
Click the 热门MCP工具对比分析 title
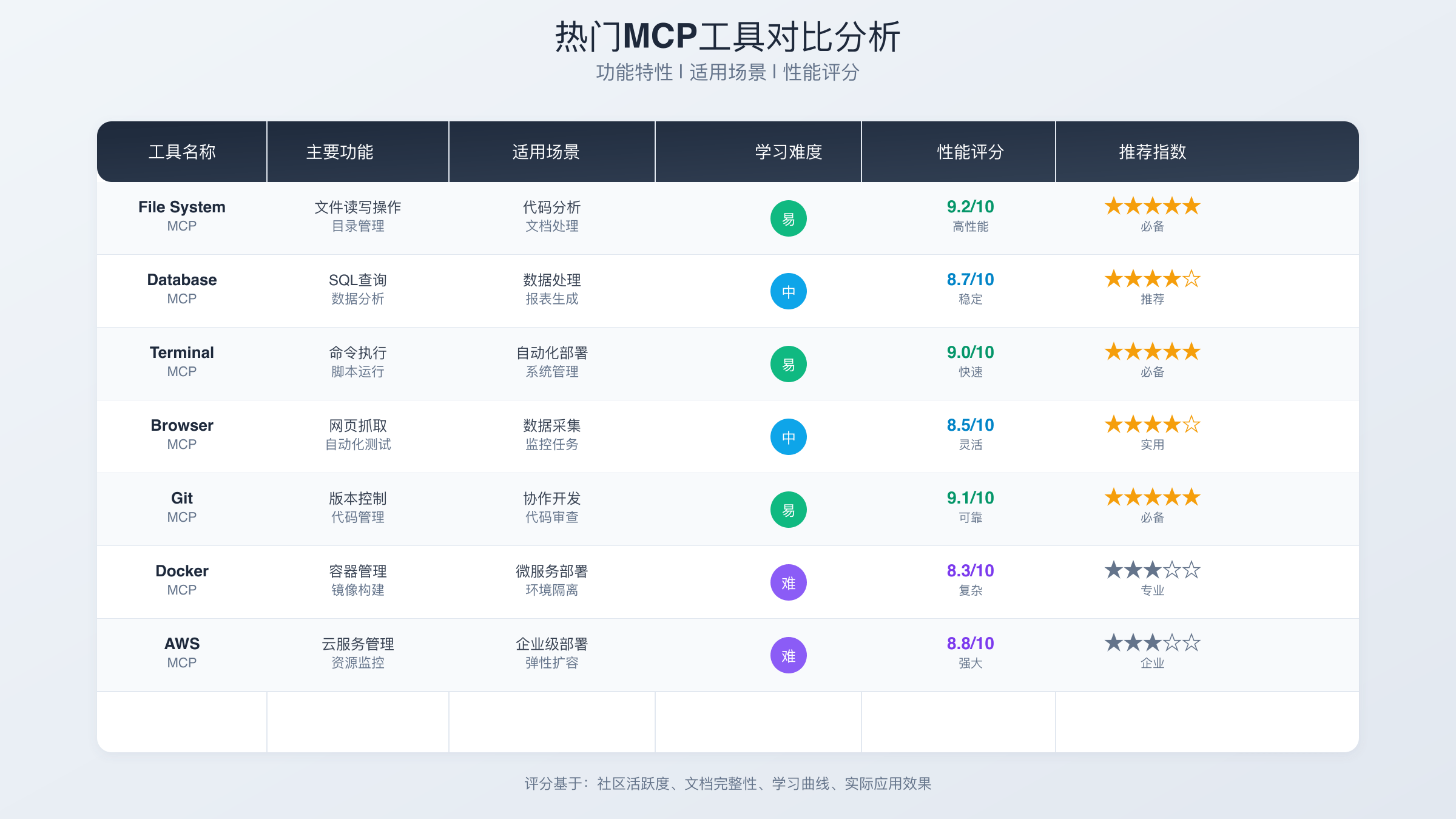pos(728,36)
